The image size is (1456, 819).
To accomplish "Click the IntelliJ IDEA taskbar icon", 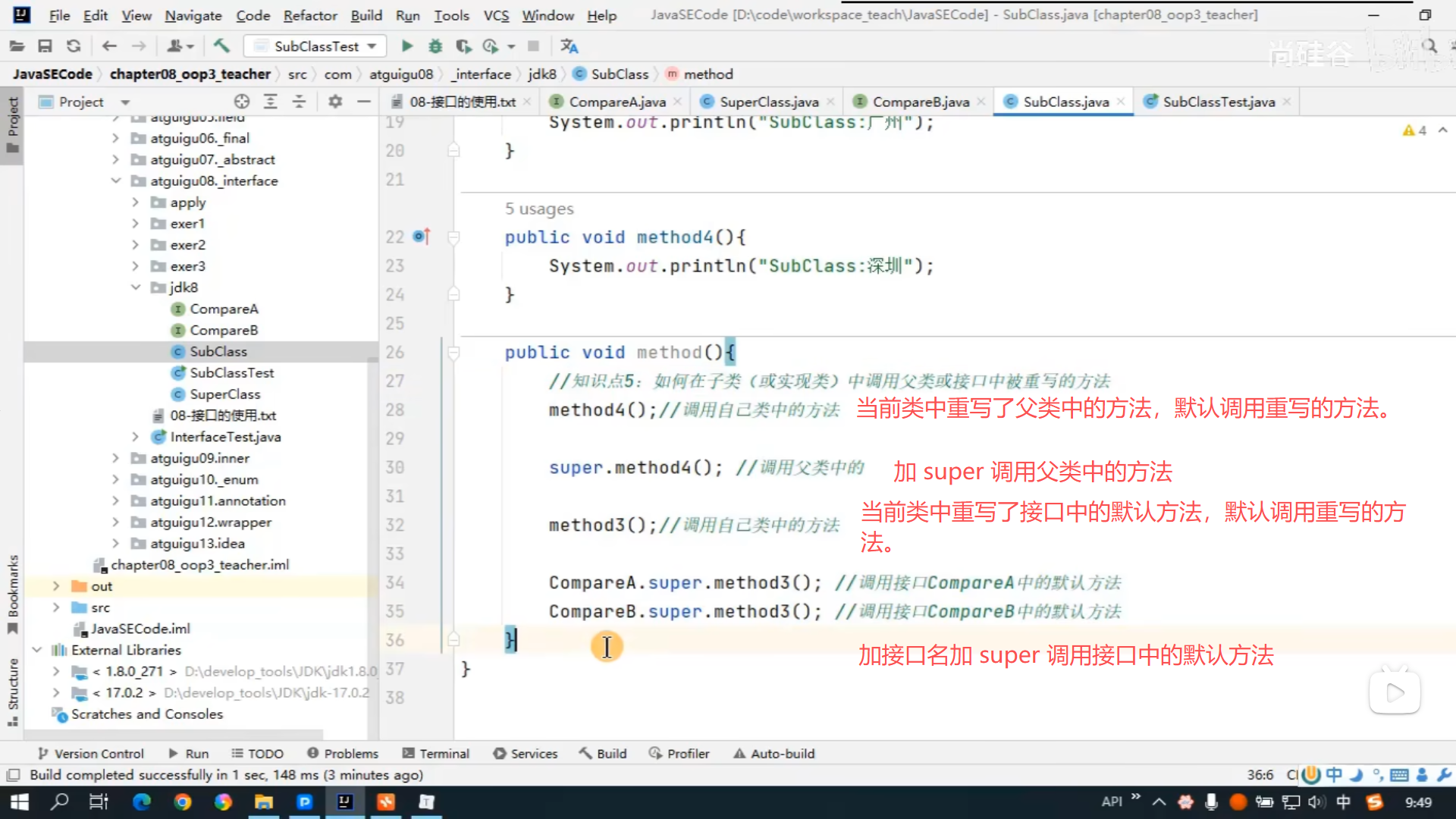I will tap(345, 802).
